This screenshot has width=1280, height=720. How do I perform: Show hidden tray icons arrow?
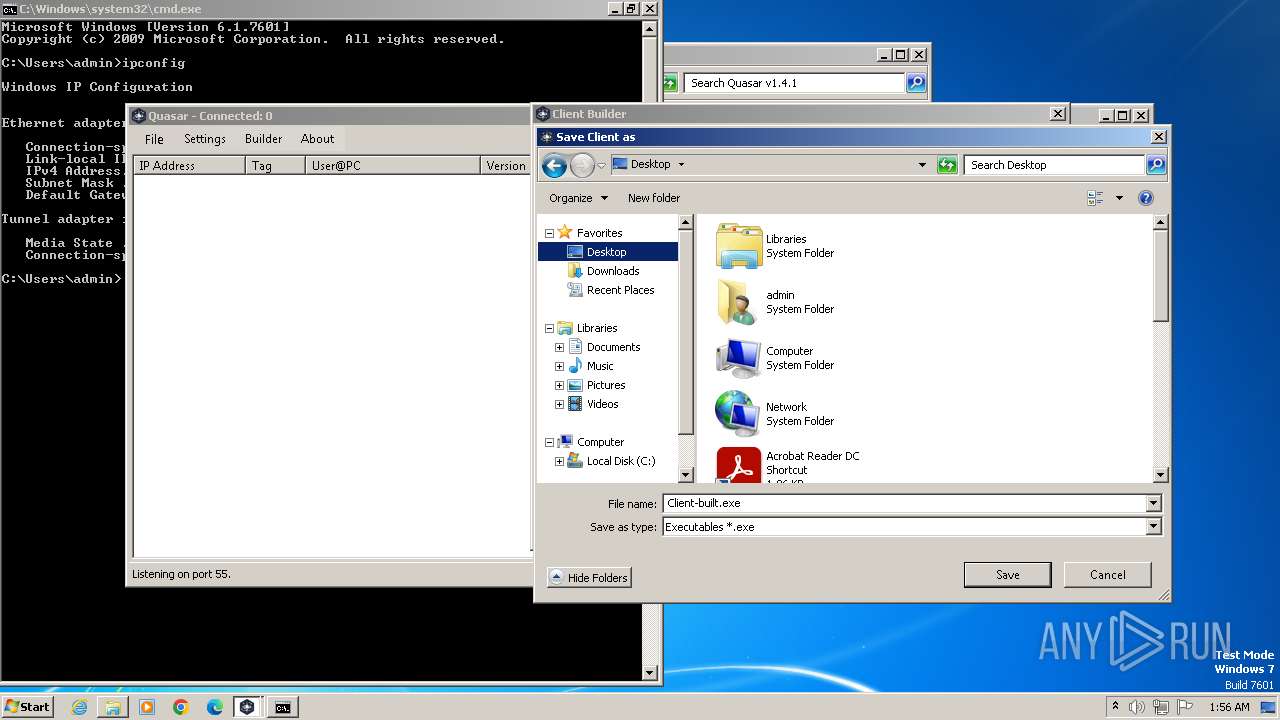[1115, 707]
